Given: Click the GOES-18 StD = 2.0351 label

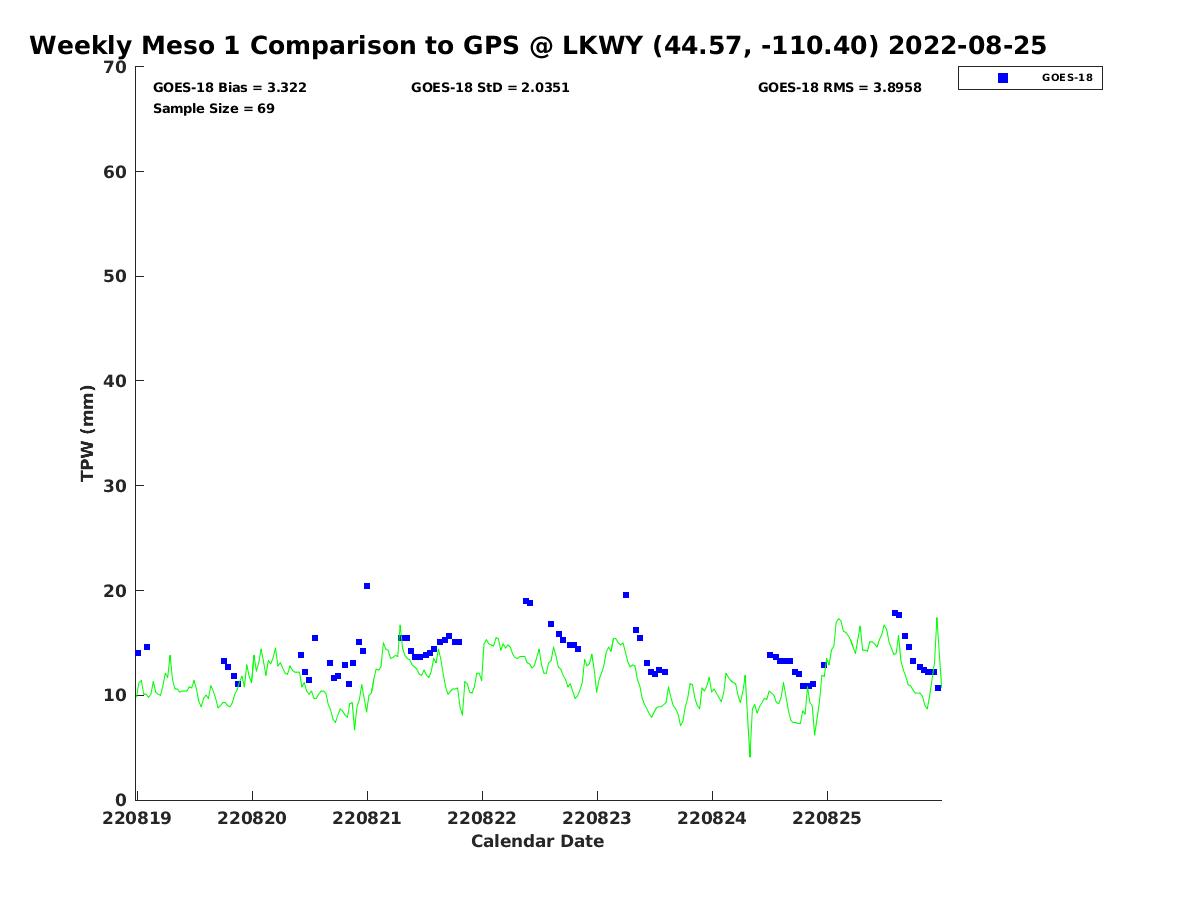Looking at the screenshot, I should pyautogui.click(x=490, y=88).
